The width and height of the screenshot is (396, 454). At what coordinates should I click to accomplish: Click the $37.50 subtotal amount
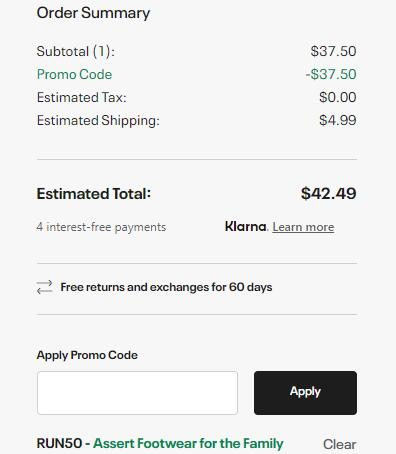pyautogui.click(x=333, y=51)
